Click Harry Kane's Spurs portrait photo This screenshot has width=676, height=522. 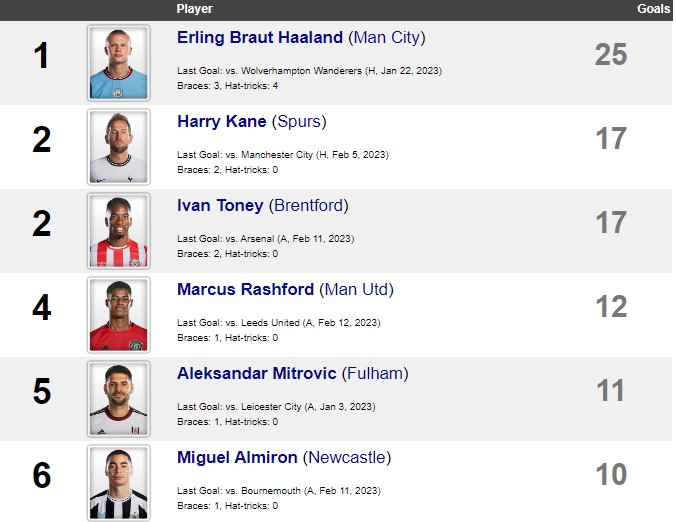click(119, 147)
